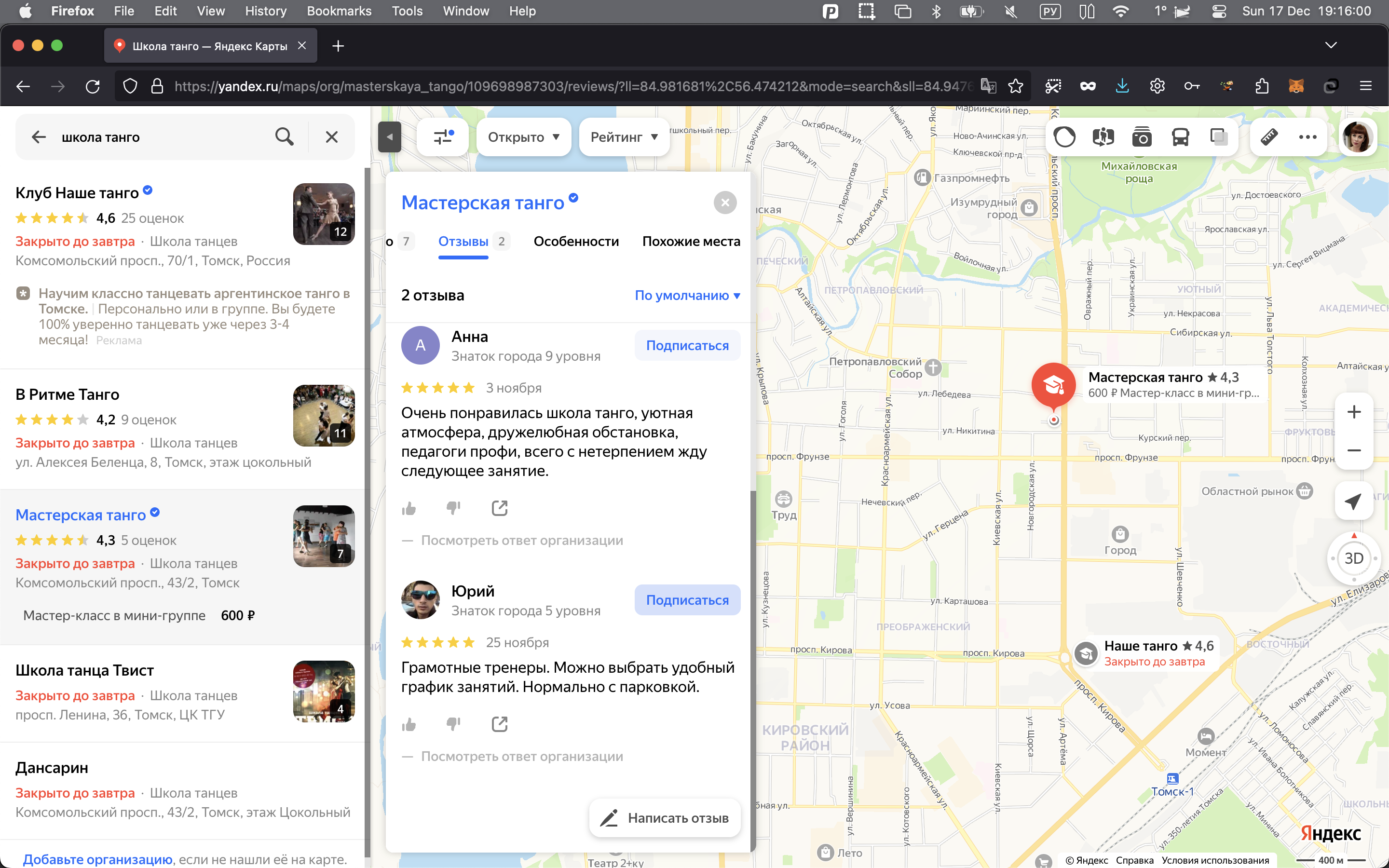Viewport: 1389px width, 868px height.
Task: Click Справка link at map footer
Action: click(x=1134, y=860)
